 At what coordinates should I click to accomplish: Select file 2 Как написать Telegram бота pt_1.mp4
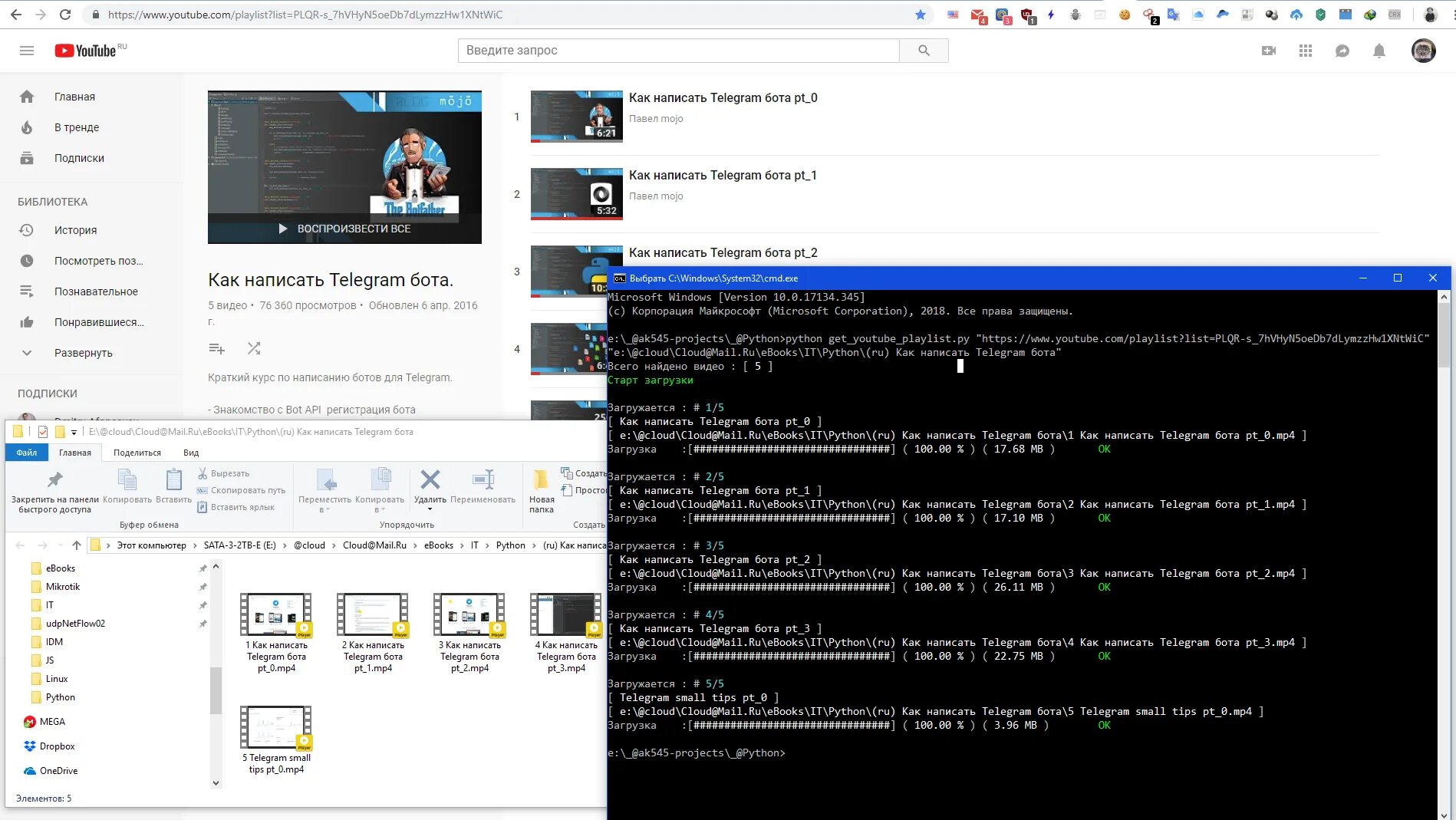click(373, 634)
